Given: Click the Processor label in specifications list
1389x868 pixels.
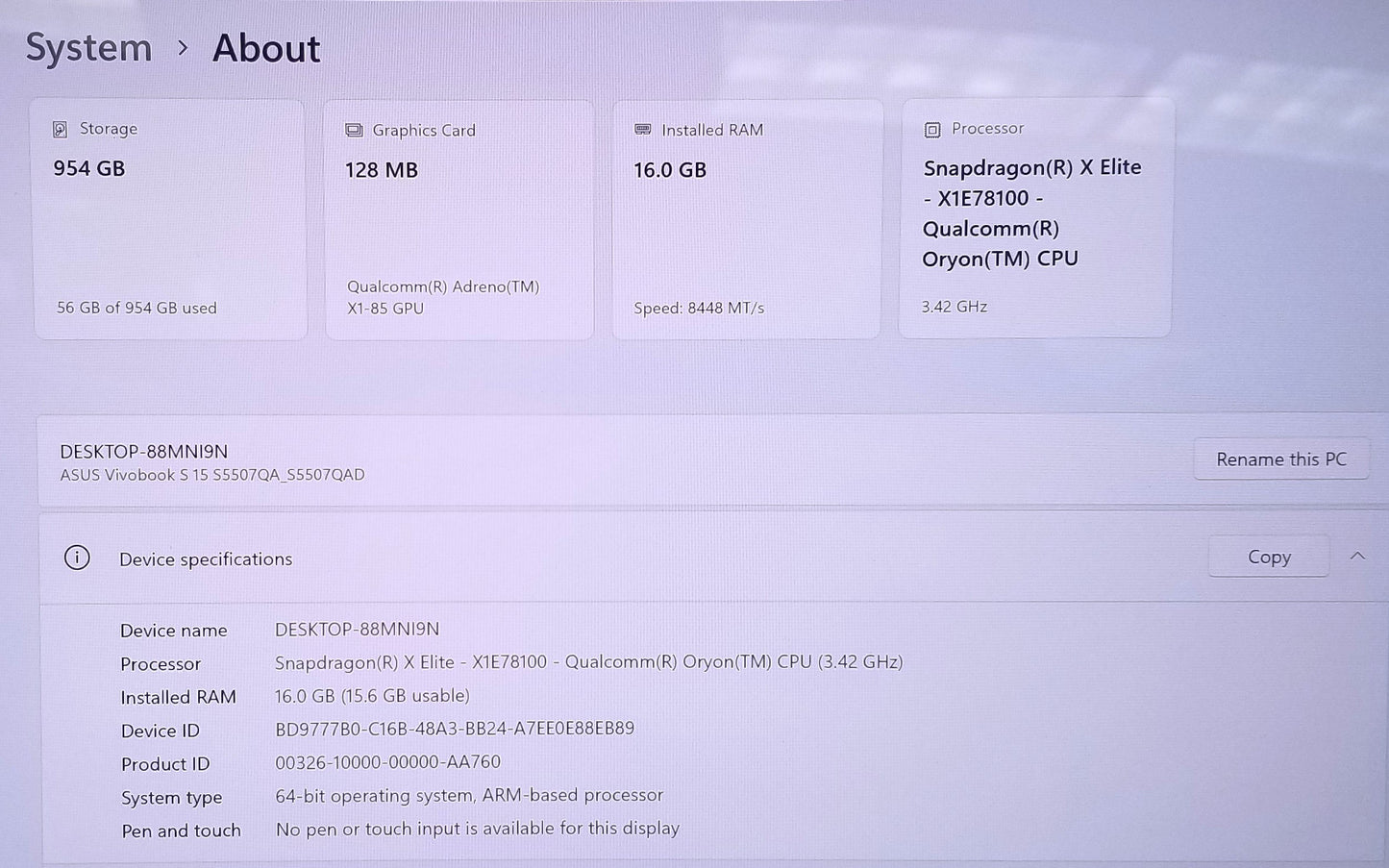Looking at the screenshot, I should [x=161, y=664].
